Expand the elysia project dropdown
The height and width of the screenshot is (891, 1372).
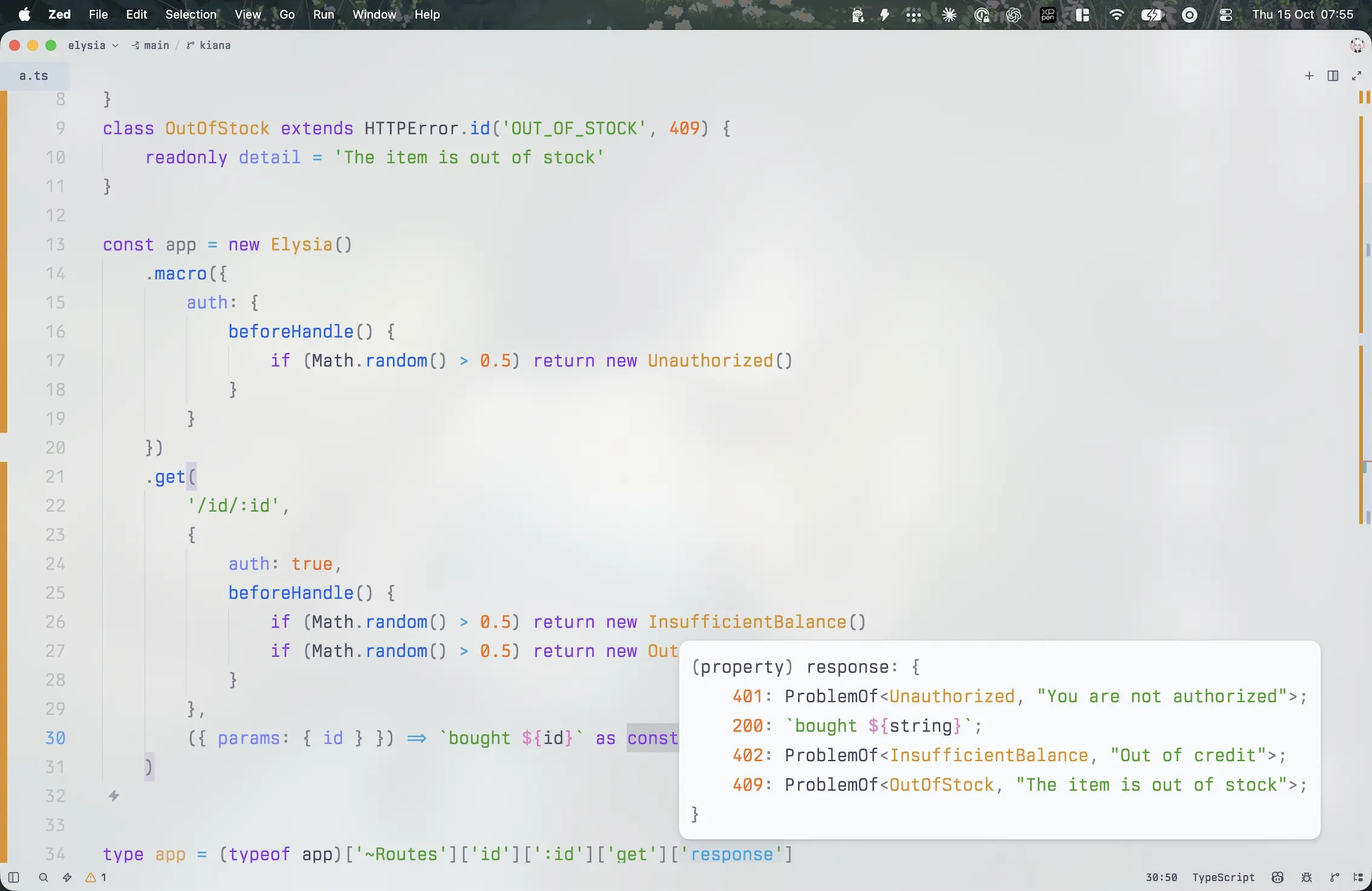point(93,45)
